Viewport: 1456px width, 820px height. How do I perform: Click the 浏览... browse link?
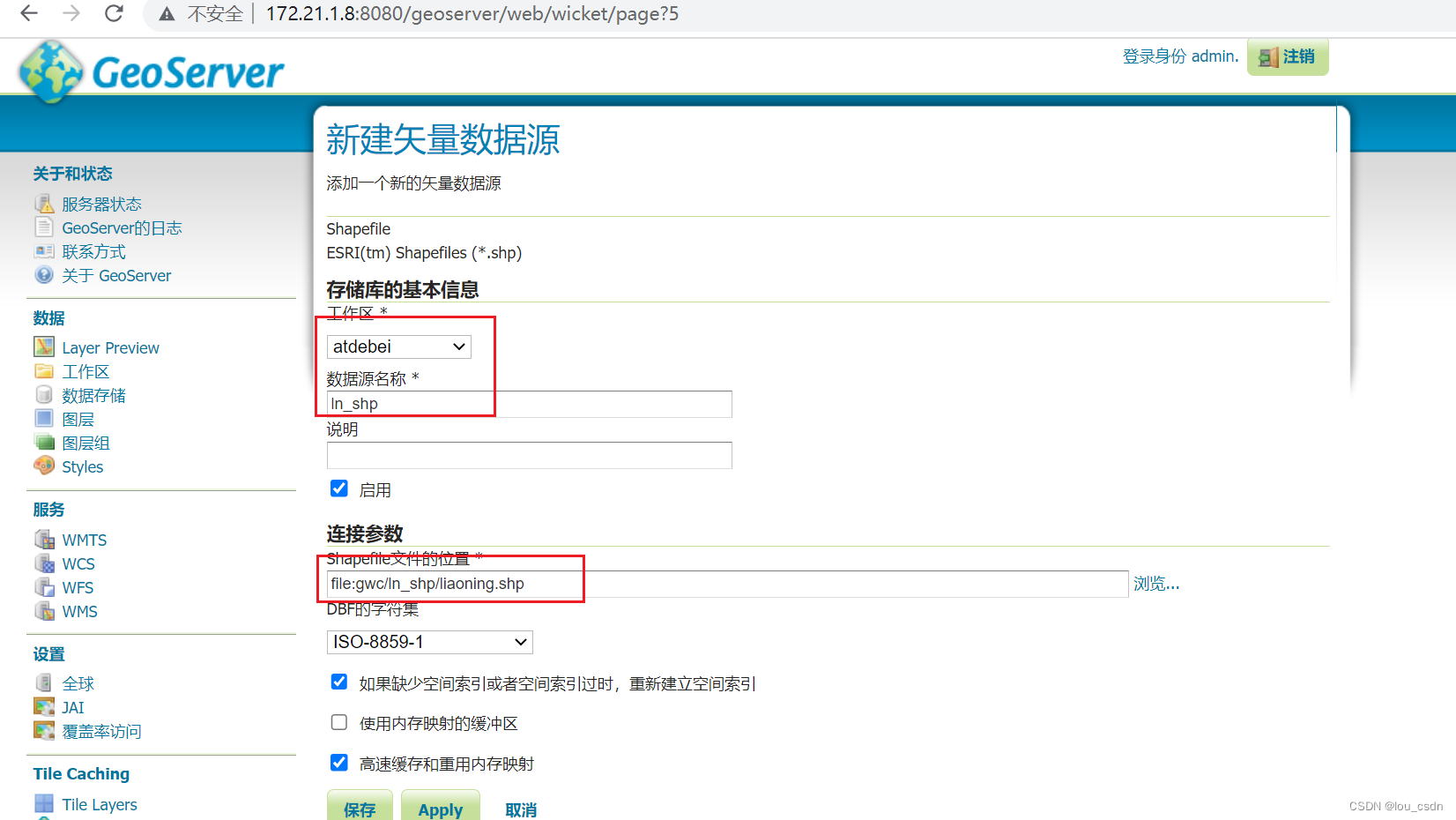pyautogui.click(x=1155, y=583)
